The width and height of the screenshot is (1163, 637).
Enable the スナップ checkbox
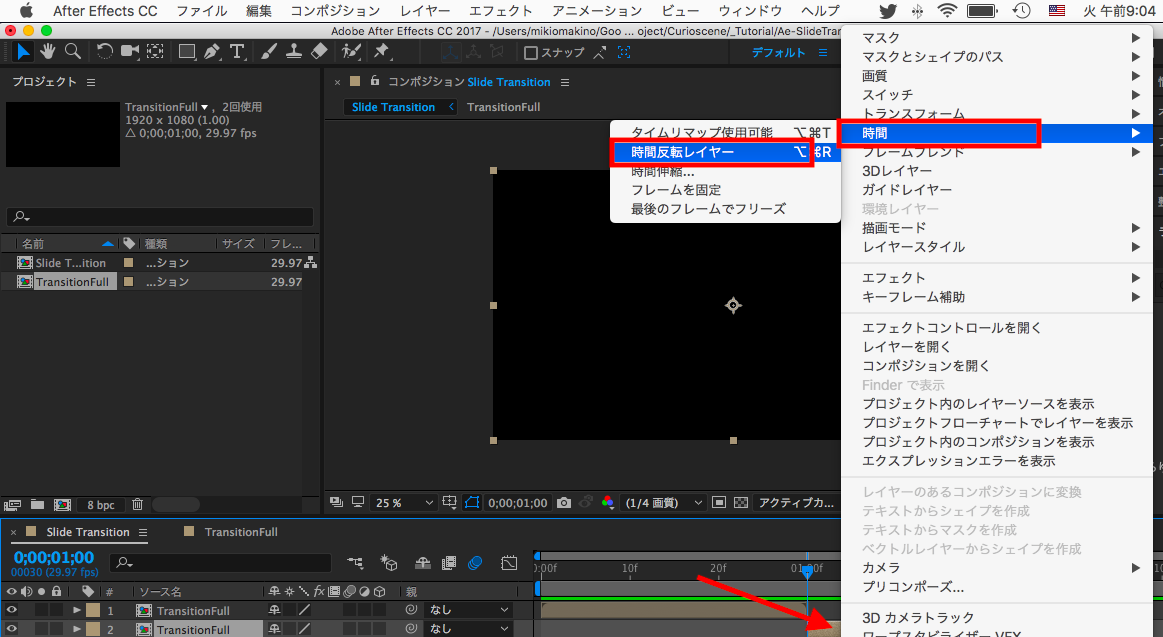[531, 53]
